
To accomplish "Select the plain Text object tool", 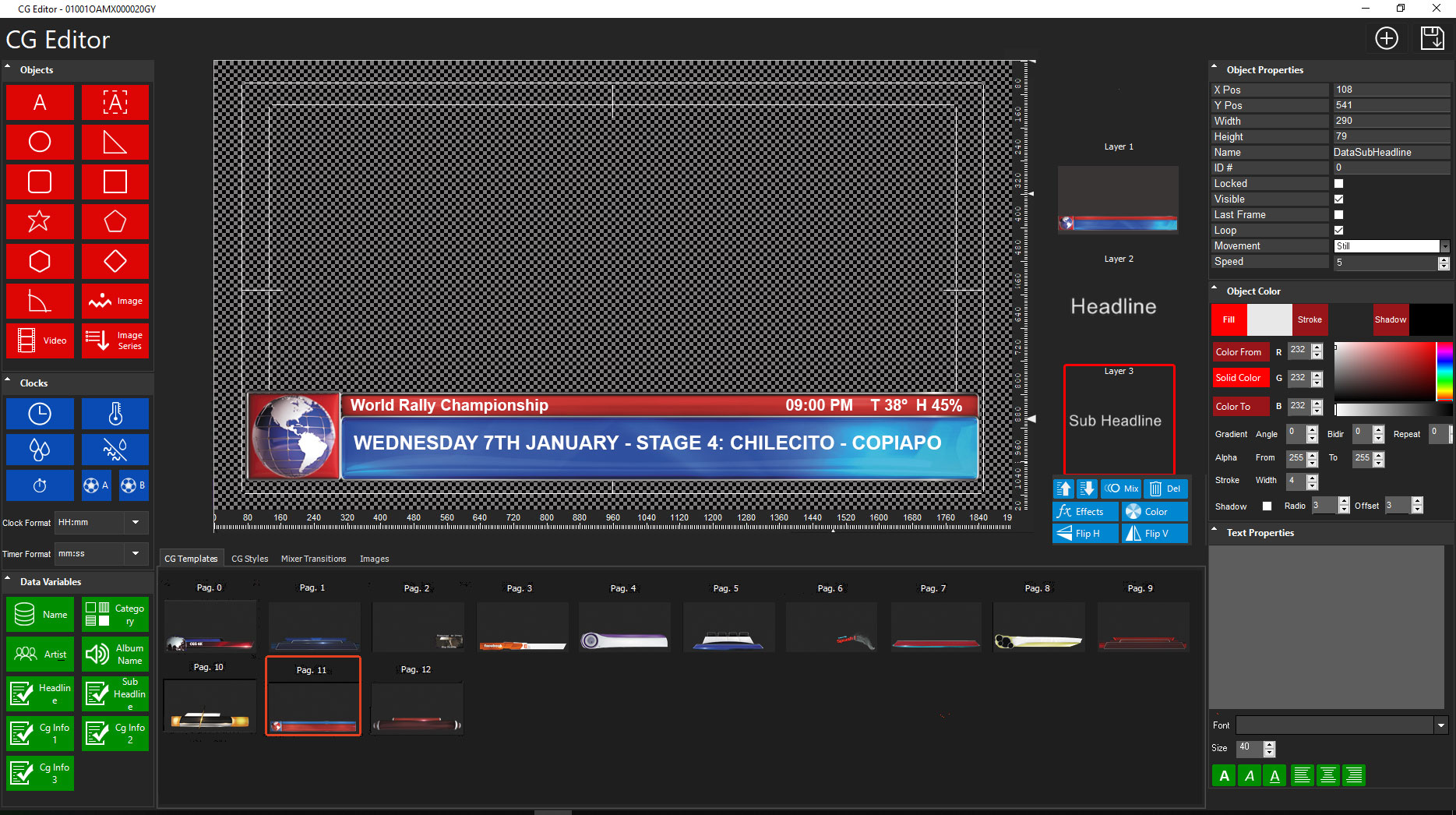I will [x=40, y=102].
